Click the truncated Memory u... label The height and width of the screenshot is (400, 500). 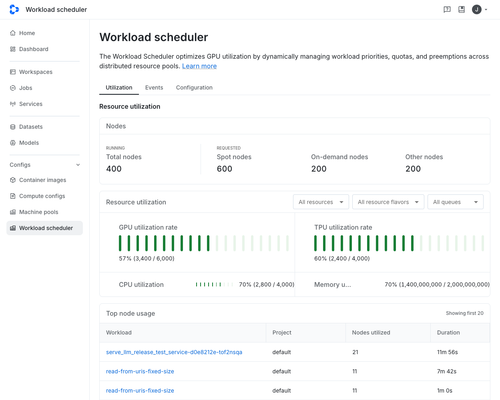point(332,284)
